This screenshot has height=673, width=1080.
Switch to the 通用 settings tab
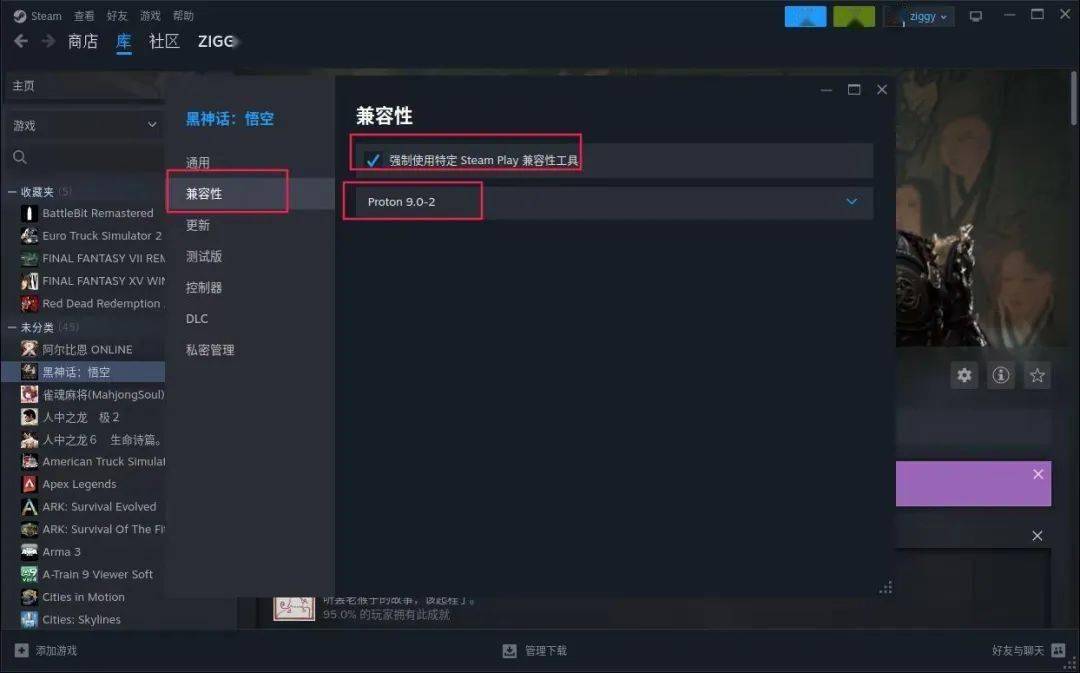pyautogui.click(x=198, y=163)
